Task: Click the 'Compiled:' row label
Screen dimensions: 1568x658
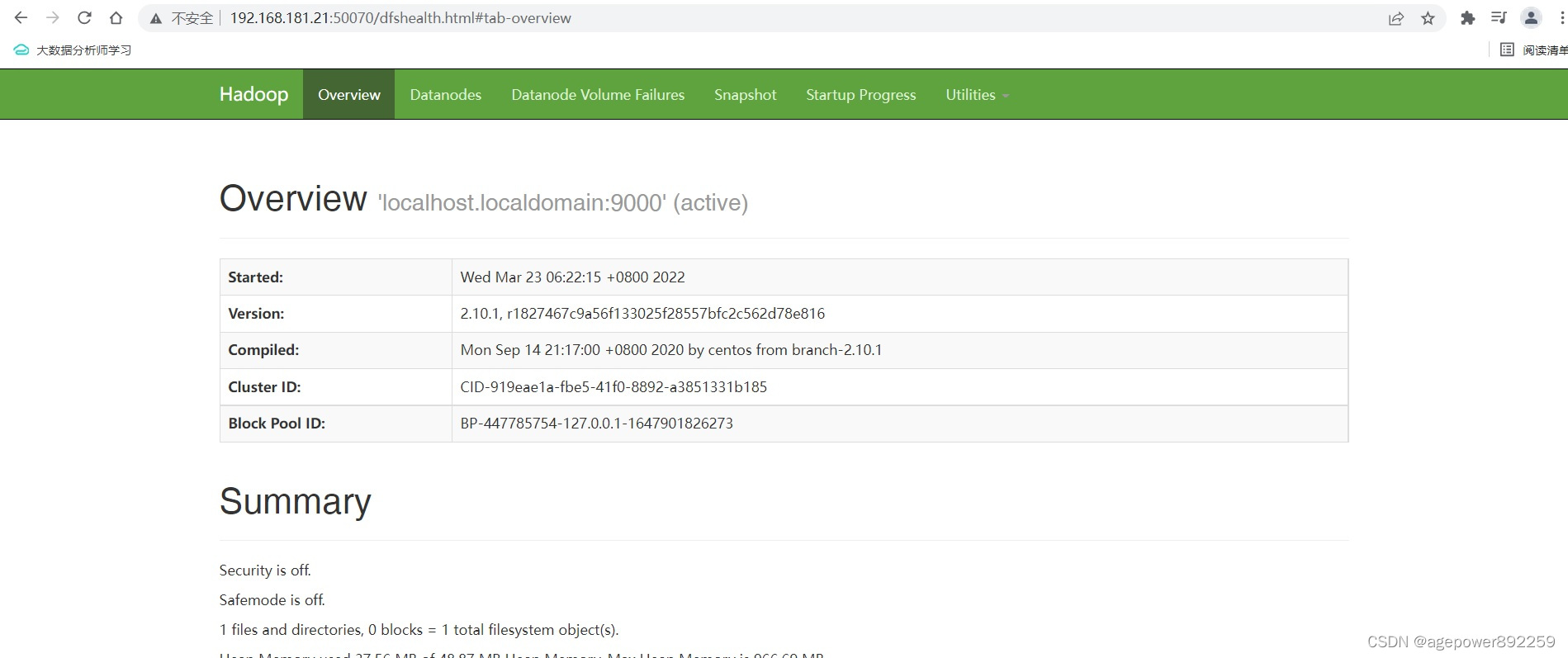Action: [264, 350]
